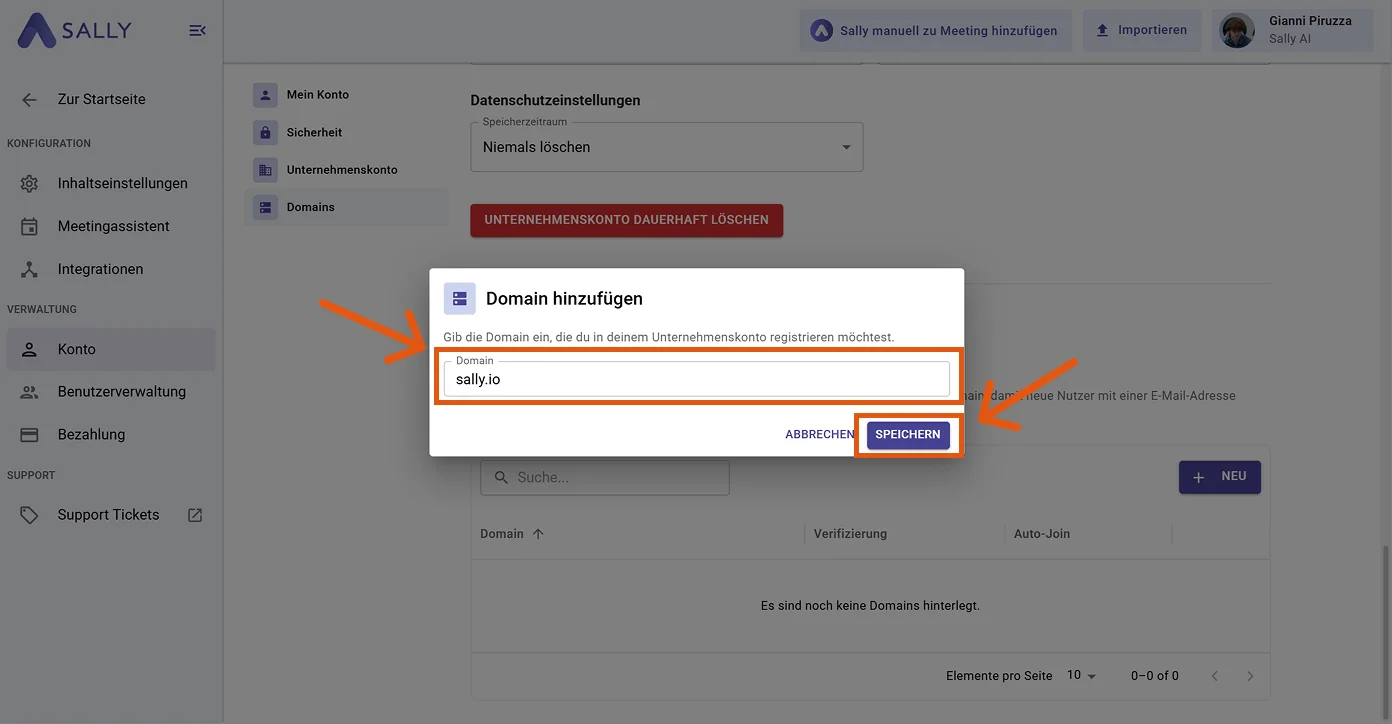This screenshot has width=1392, height=724.
Task: Click the Suche search field
Action: [x=605, y=478]
